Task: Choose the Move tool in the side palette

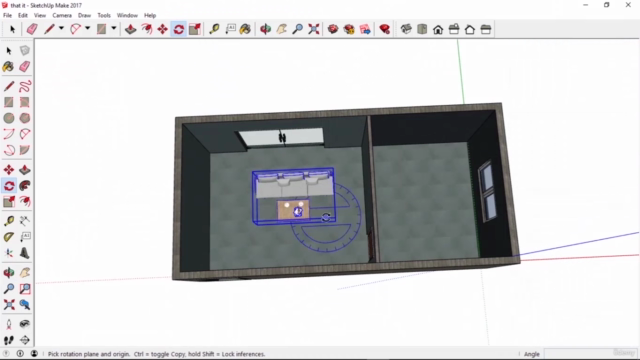Action: pyautogui.click(x=9, y=170)
